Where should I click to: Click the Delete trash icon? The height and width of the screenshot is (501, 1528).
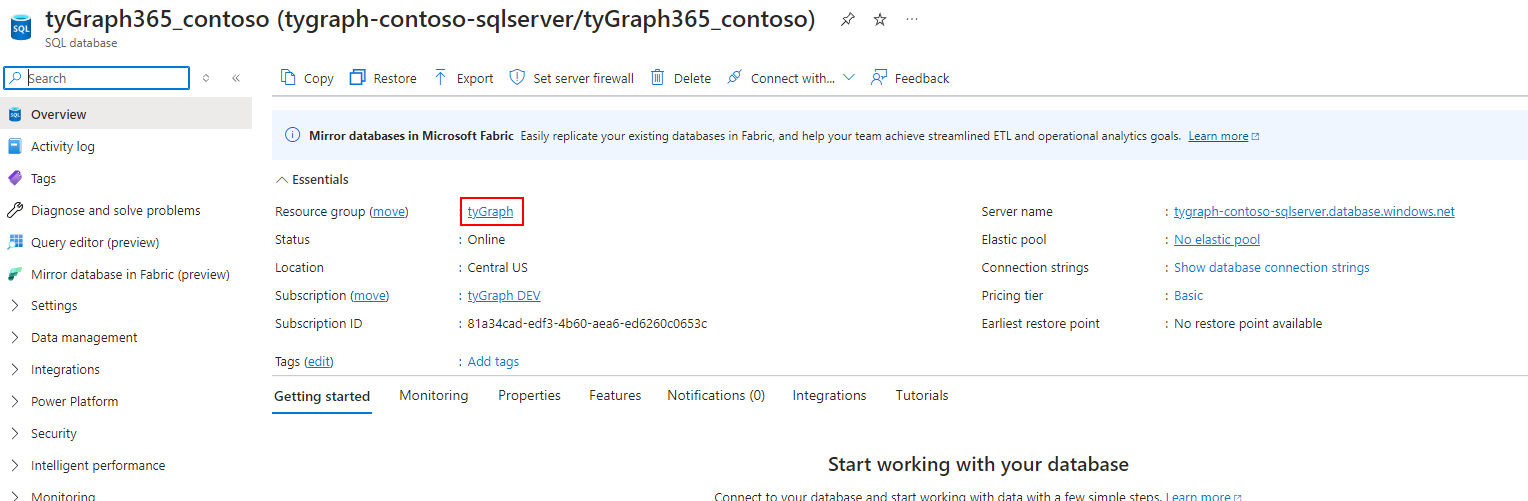658,78
